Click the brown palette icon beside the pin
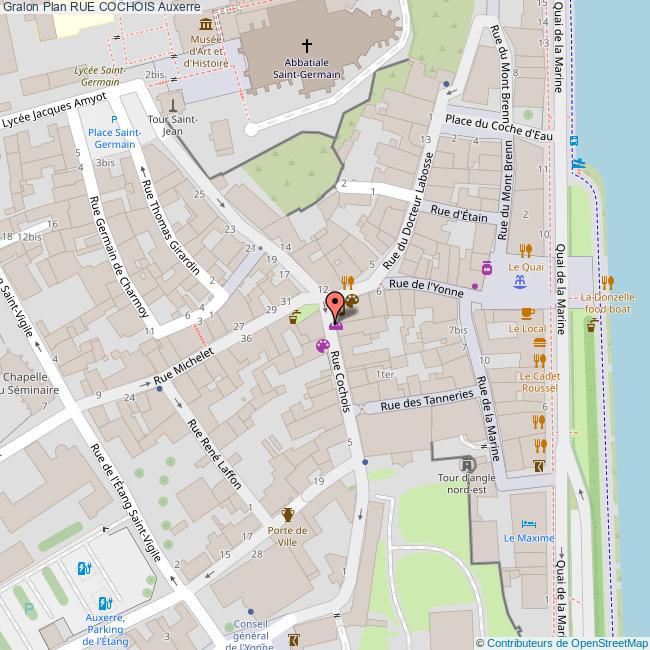The image size is (650, 650). coord(352,299)
